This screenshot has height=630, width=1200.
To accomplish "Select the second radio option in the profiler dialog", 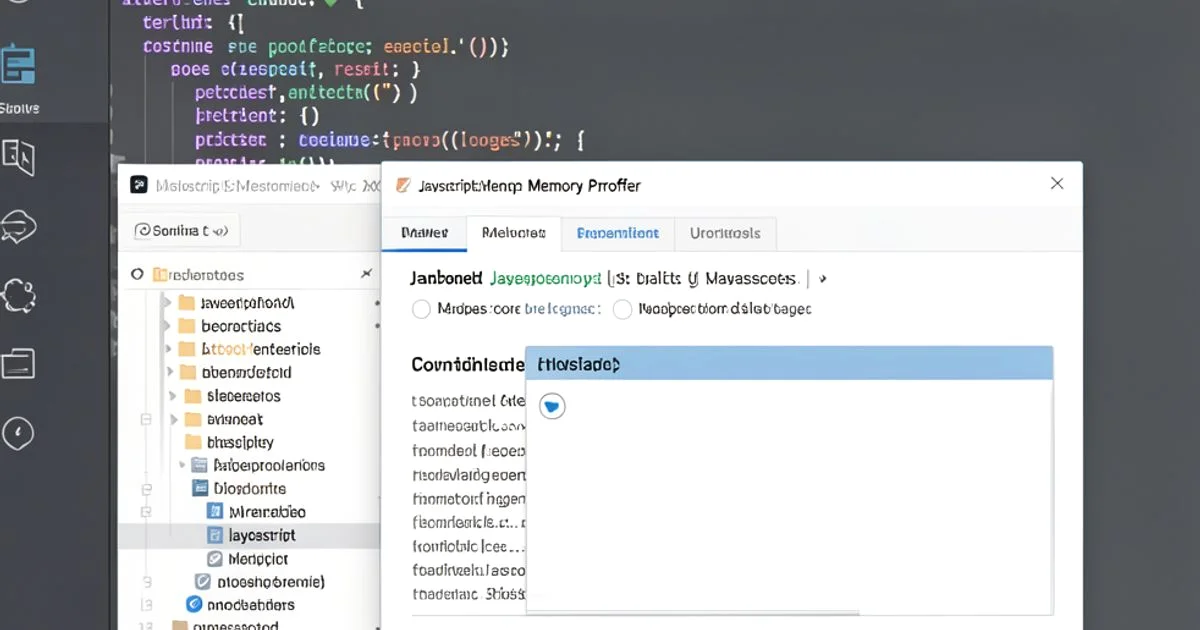I will coord(622,309).
